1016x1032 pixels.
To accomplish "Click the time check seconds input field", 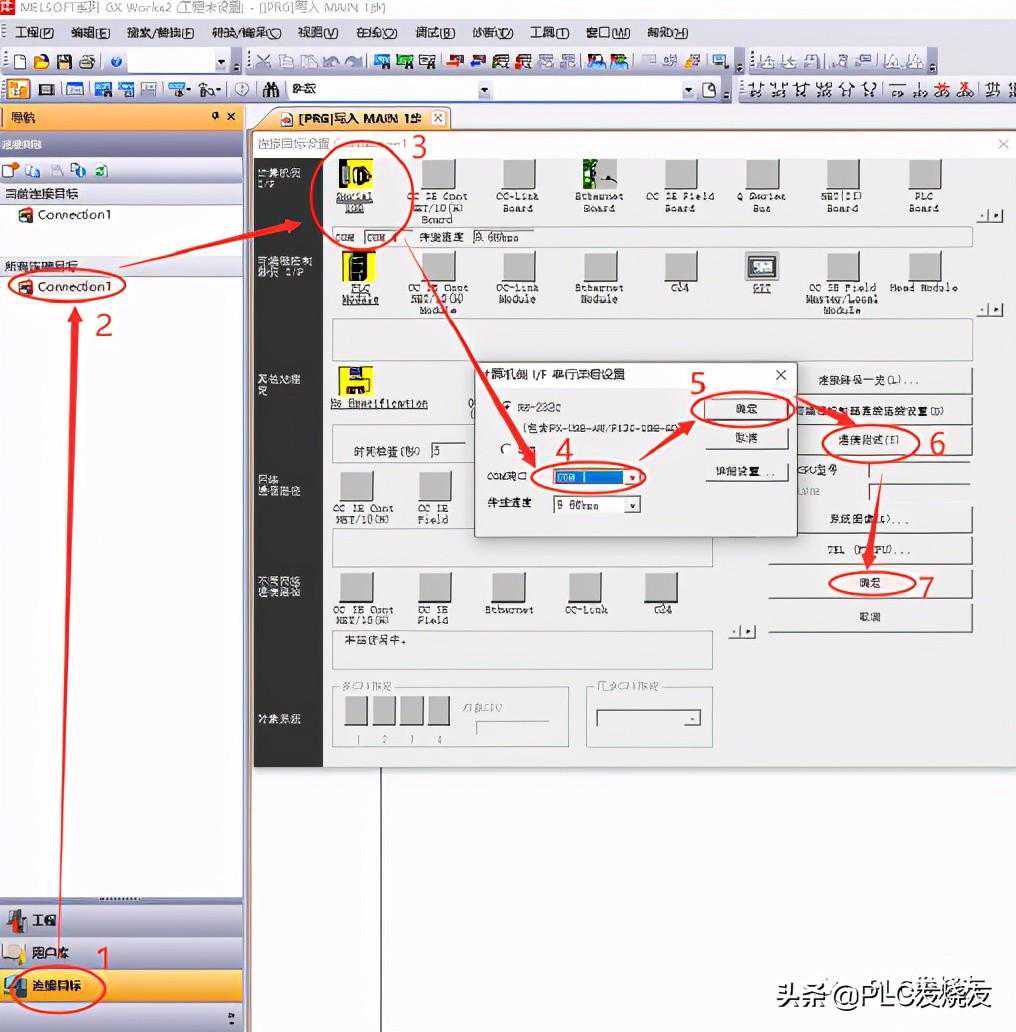I will (448, 451).
